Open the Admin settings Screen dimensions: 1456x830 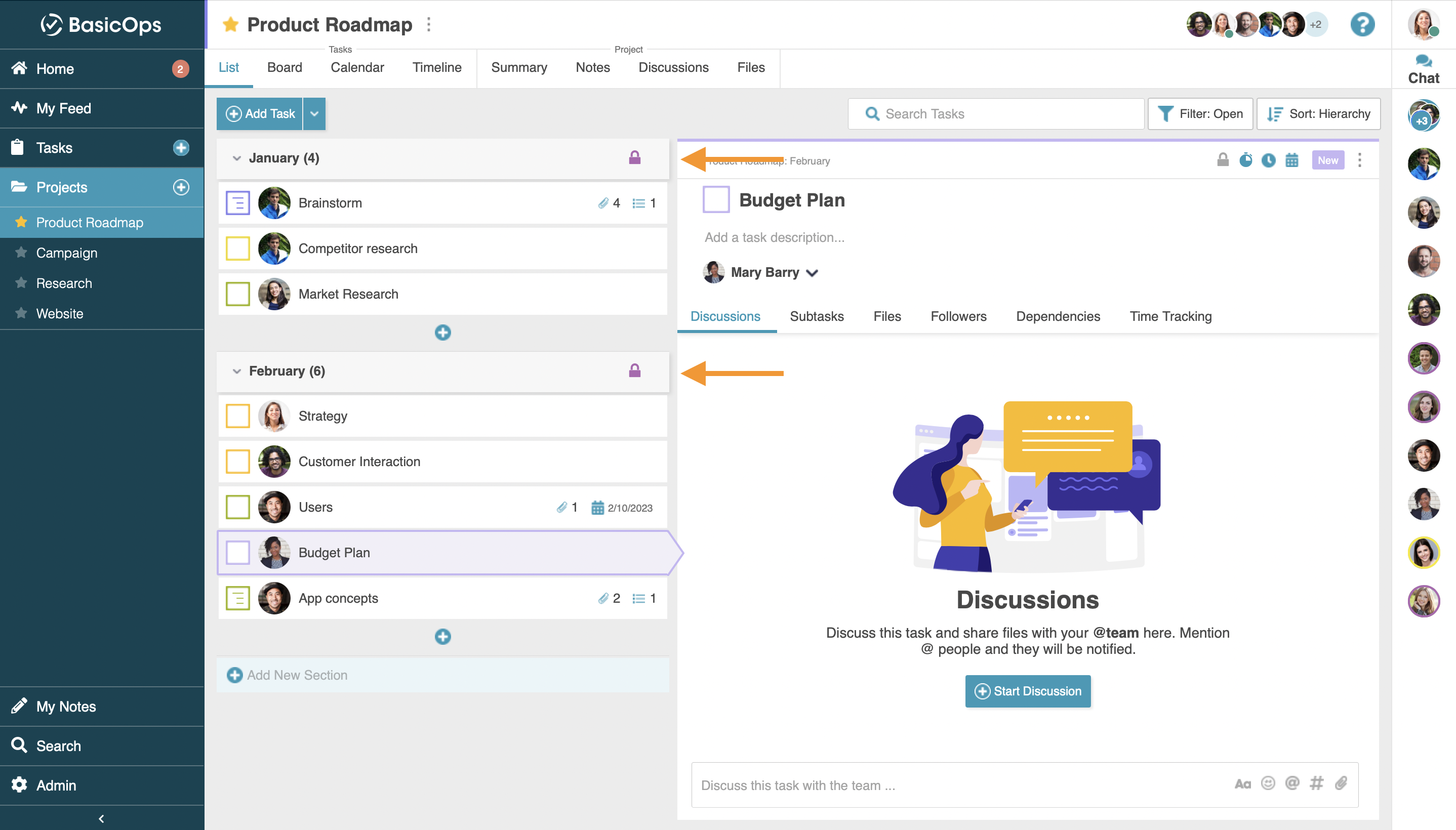tap(101, 785)
